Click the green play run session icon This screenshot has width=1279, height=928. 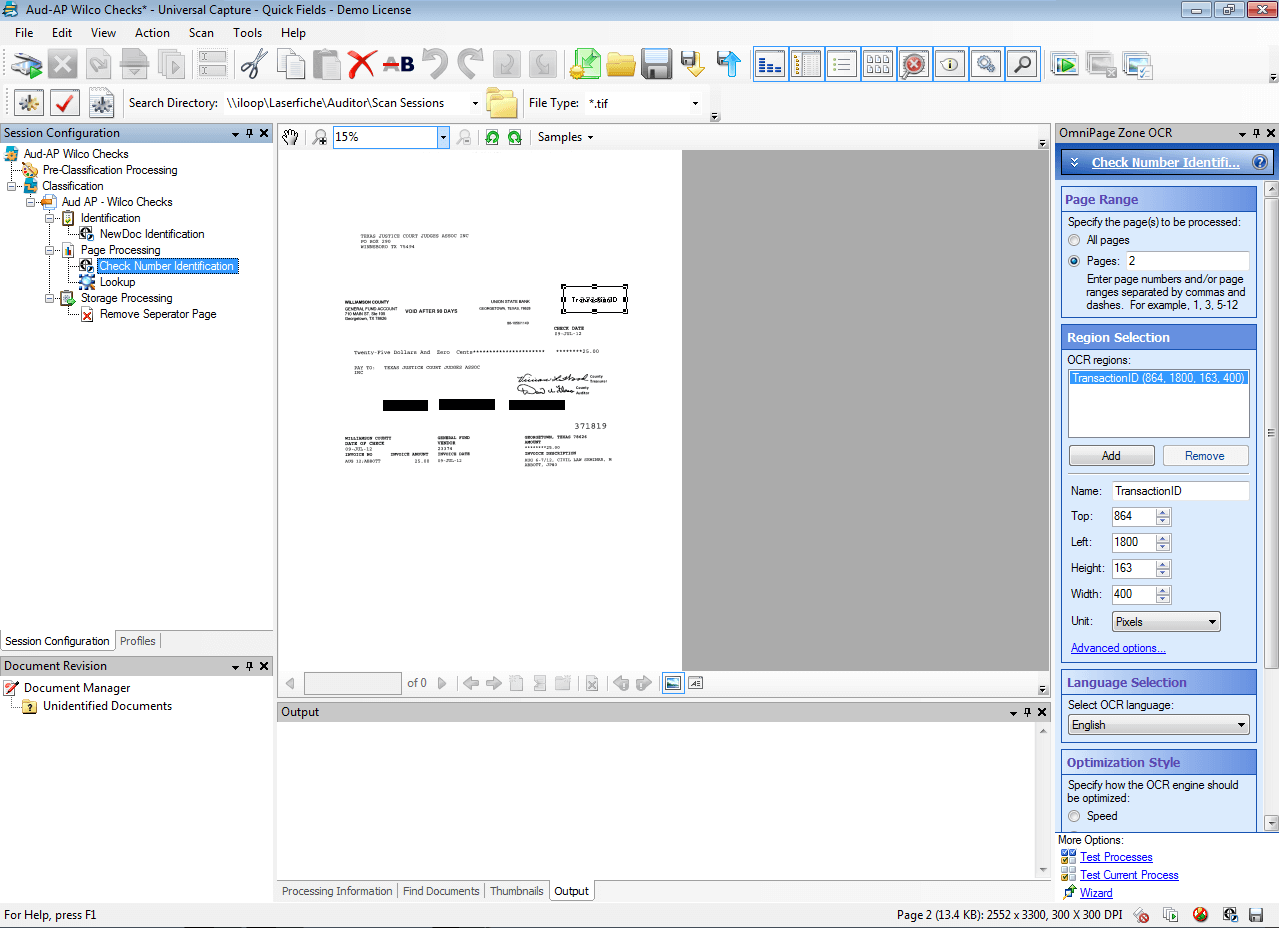point(1065,65)
